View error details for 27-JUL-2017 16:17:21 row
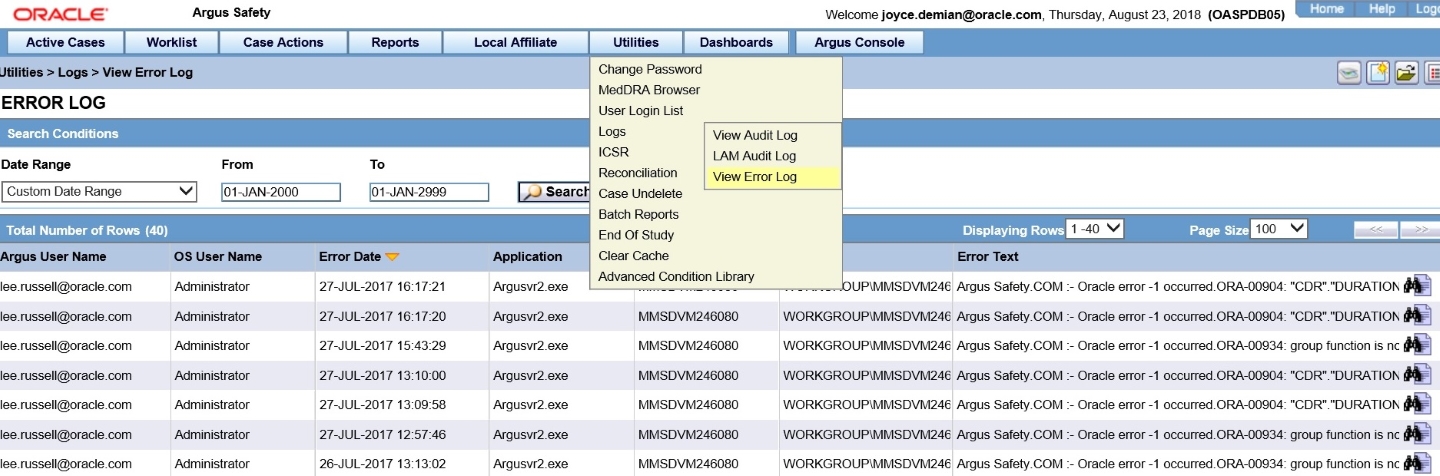Screen dimensions: 1440x476 pyautogui.click(x=1417, y=286)
